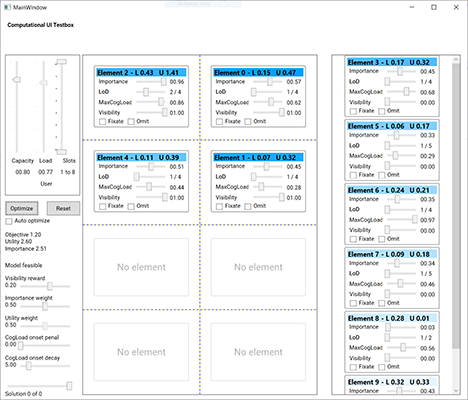Click Element 1 MaxCogLoad slider

268,187
